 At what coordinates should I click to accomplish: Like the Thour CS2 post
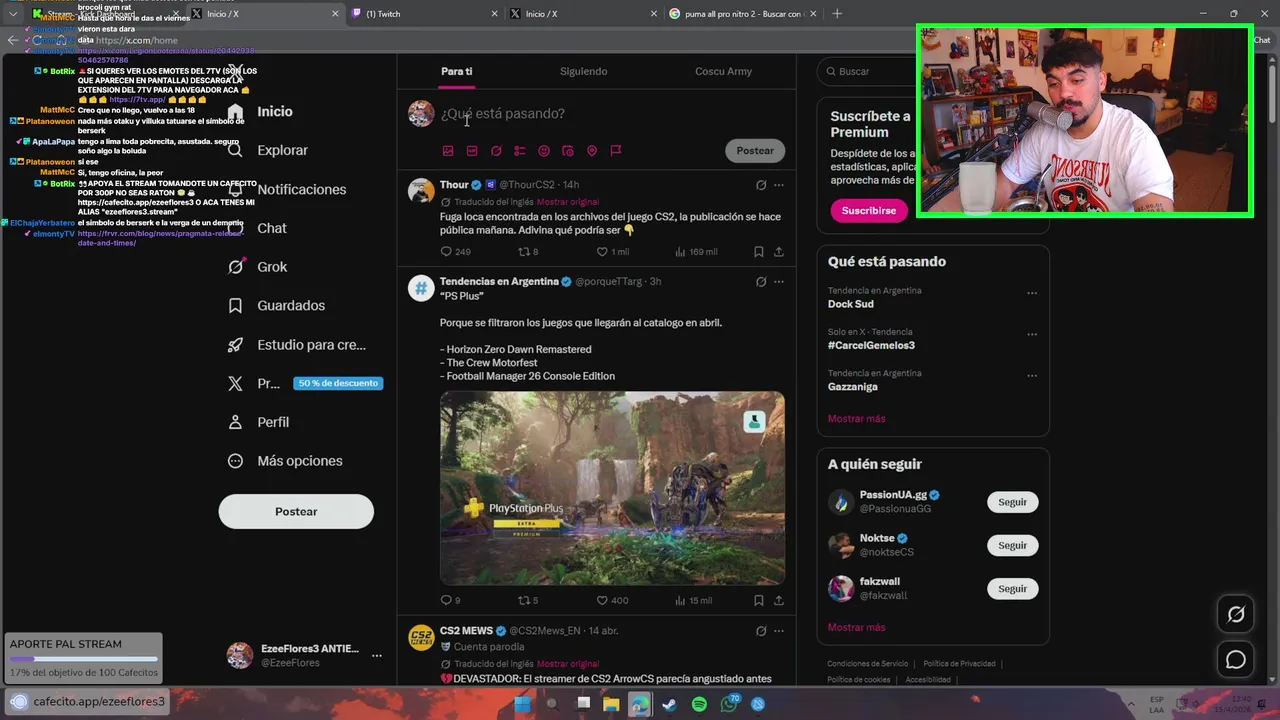[612, 252]
